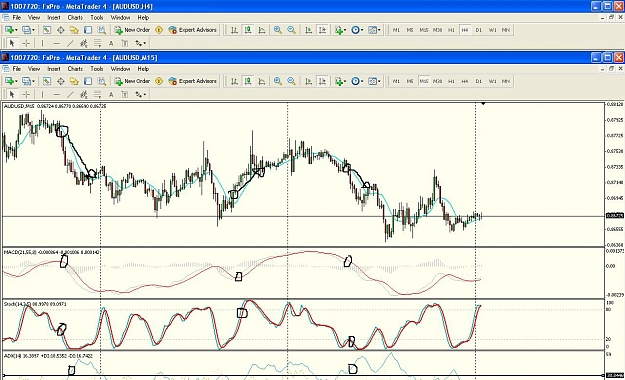Open the Window menu in the H4 window
The height and width of the screenshot is (380, 625).
[120, 18]
